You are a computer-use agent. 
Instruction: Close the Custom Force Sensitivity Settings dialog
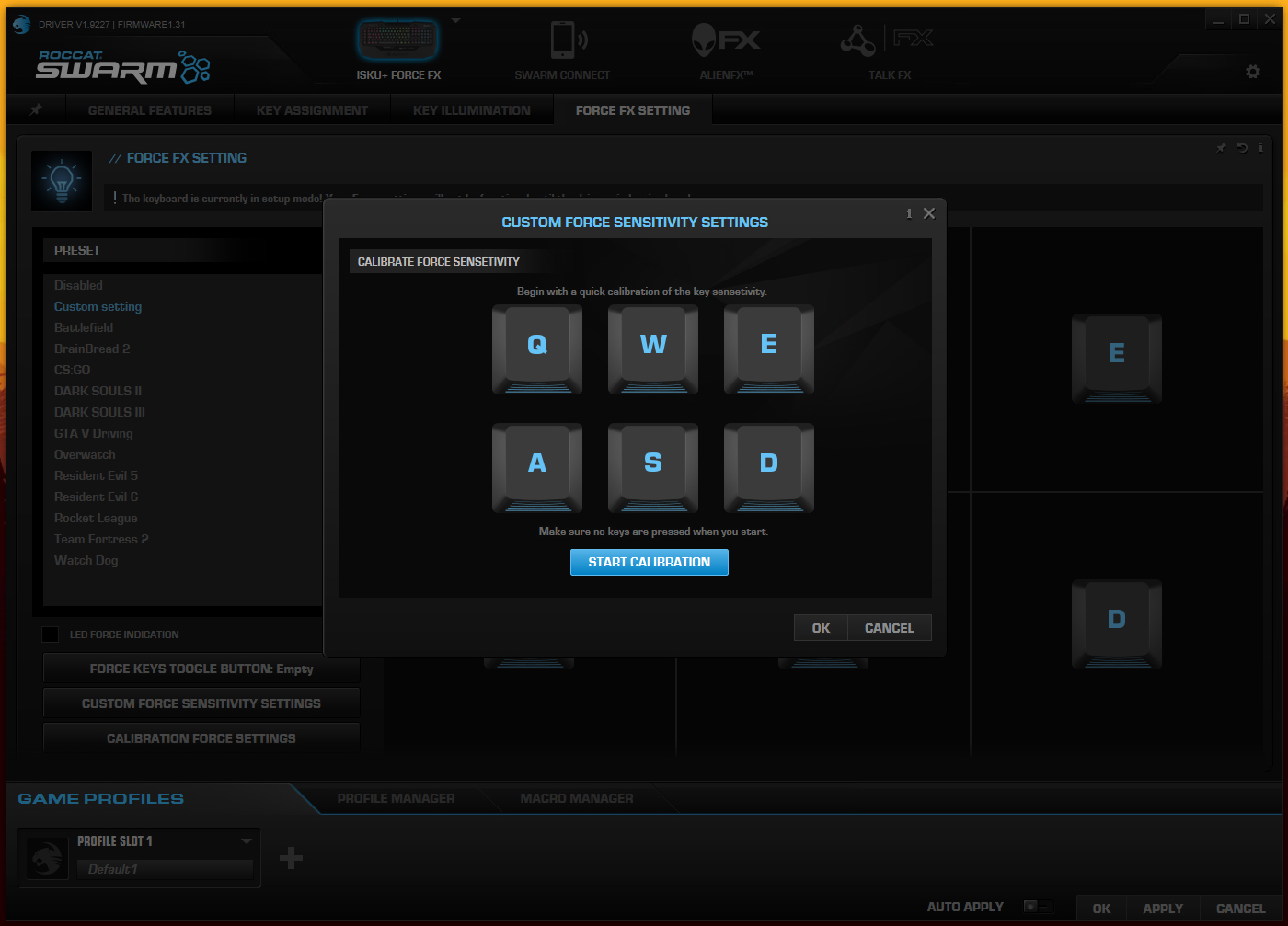coord(929,213)
